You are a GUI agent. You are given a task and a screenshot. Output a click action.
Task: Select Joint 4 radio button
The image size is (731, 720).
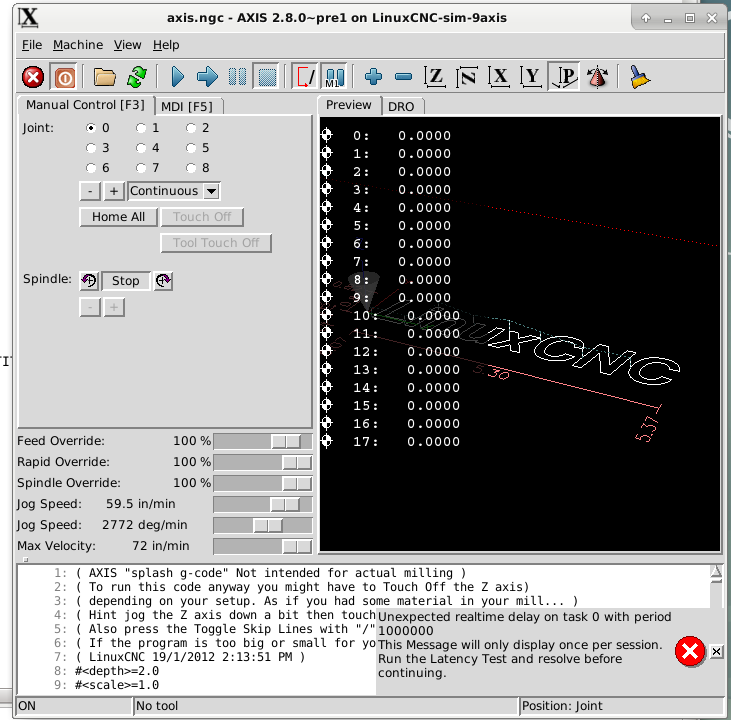coord(141,148)
